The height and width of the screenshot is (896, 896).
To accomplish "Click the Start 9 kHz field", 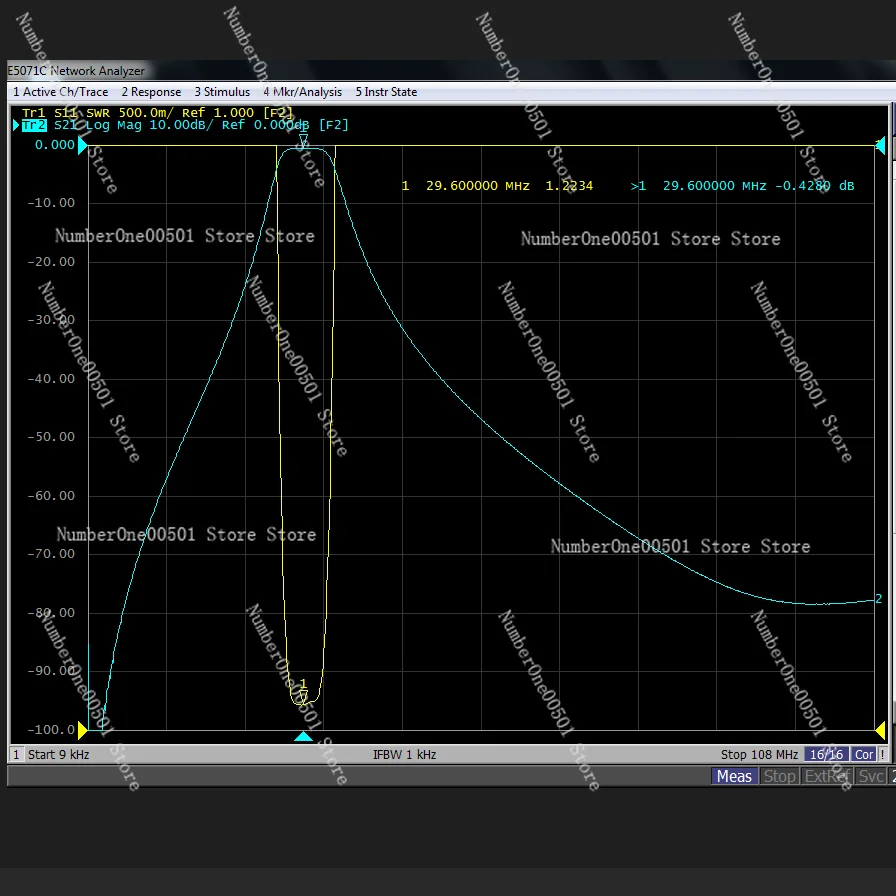I will 58,755.
